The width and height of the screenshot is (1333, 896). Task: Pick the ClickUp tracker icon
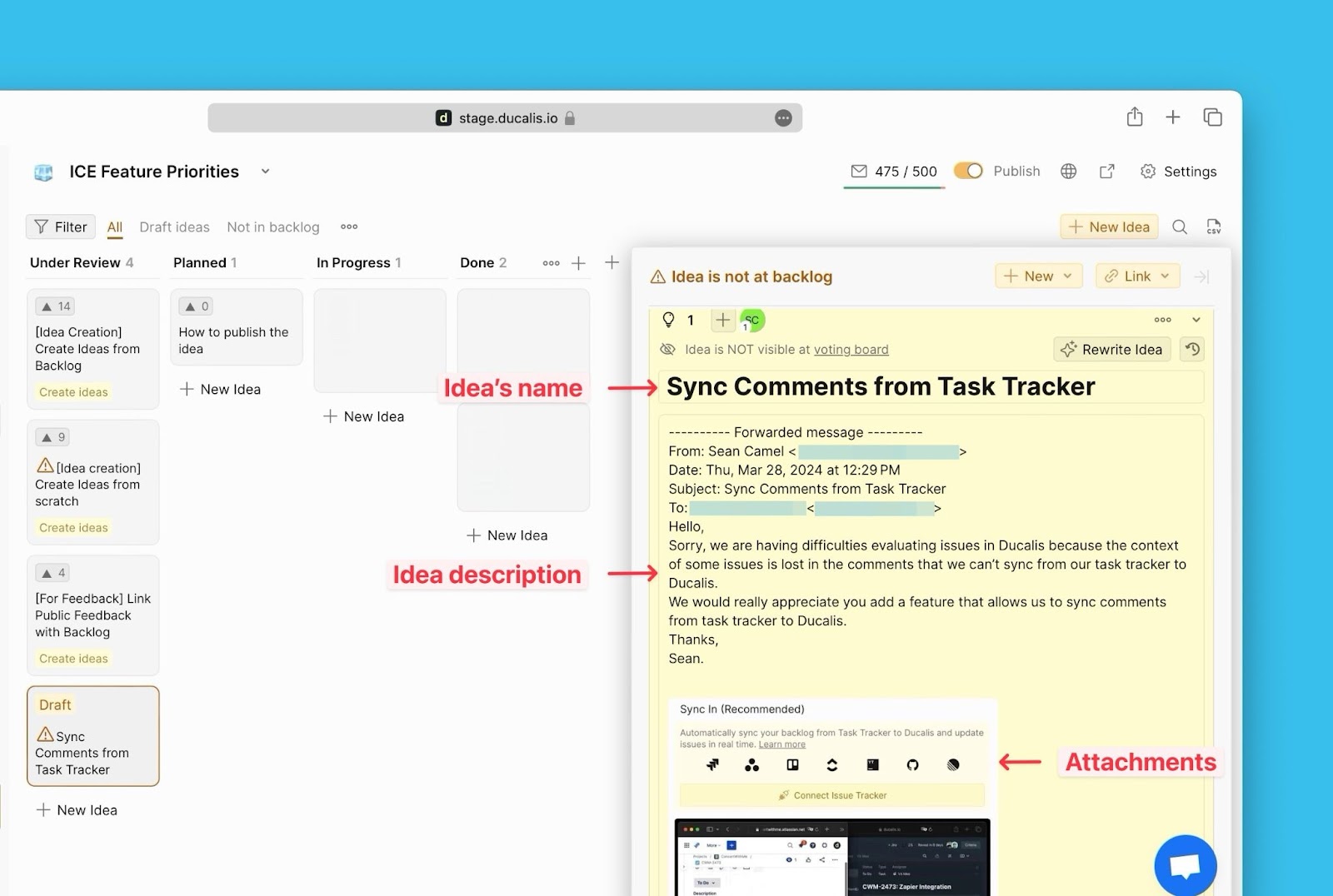(x=831, y=764)
